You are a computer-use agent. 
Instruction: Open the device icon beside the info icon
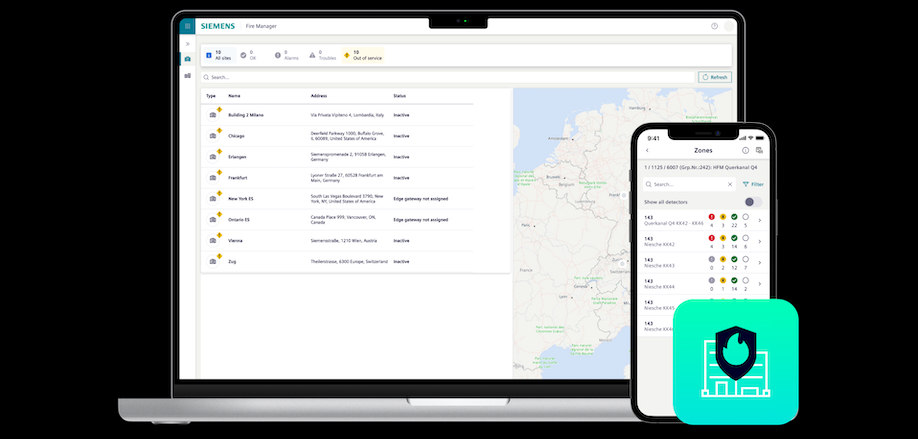point(759,150)
